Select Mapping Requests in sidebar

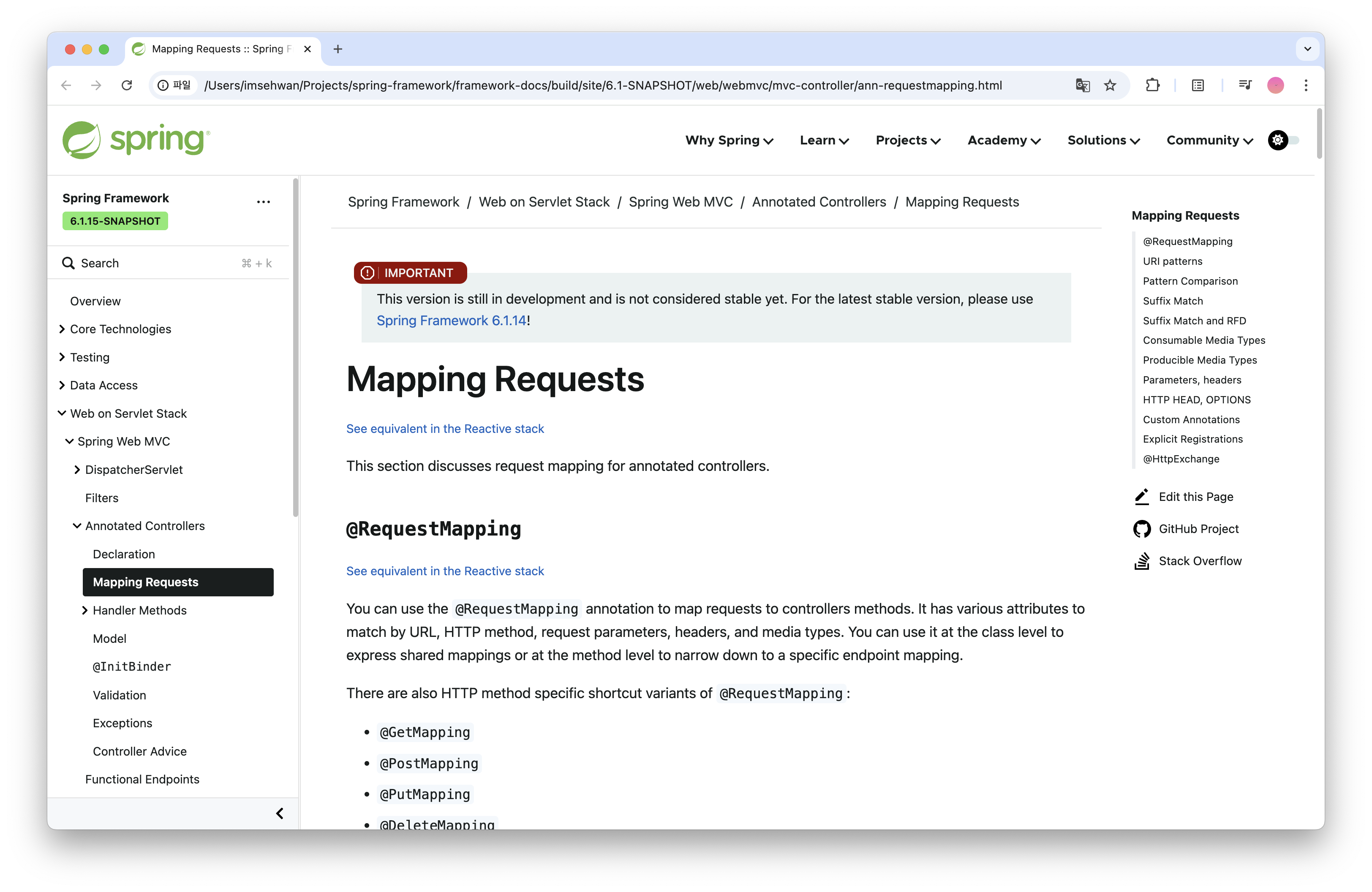coord(178,582)
